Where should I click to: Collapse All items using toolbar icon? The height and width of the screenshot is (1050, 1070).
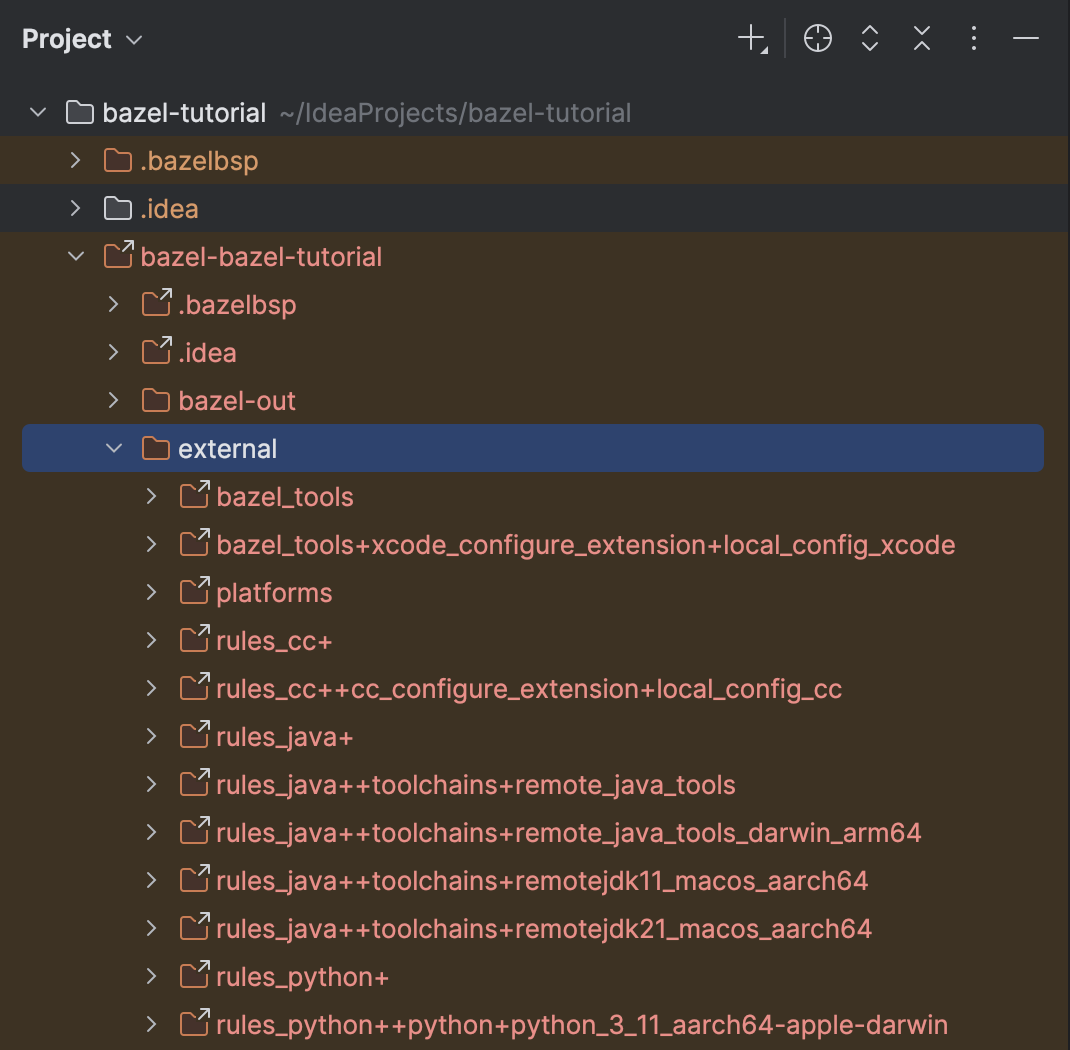921,38
